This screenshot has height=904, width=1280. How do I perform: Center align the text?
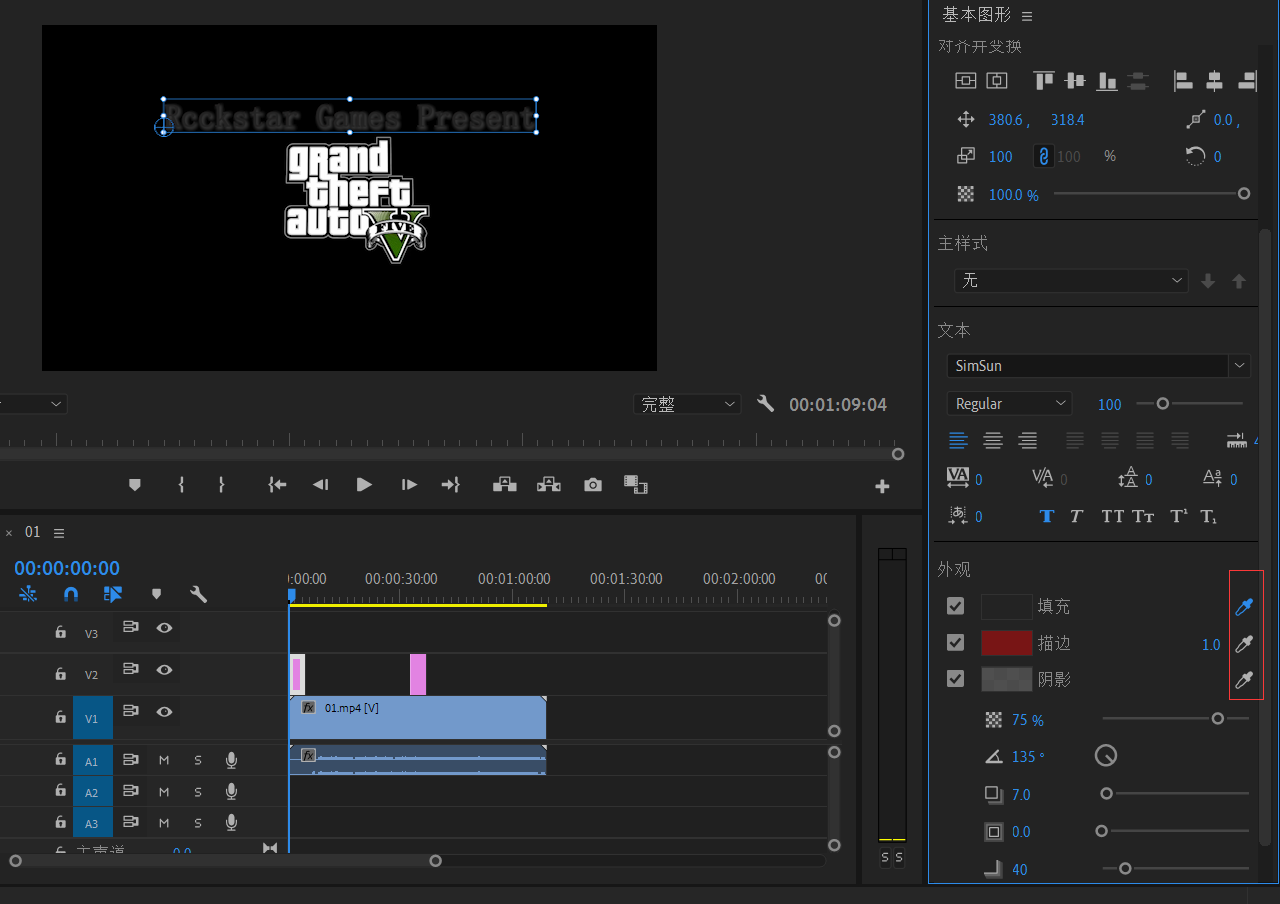(x=993, y=440)
